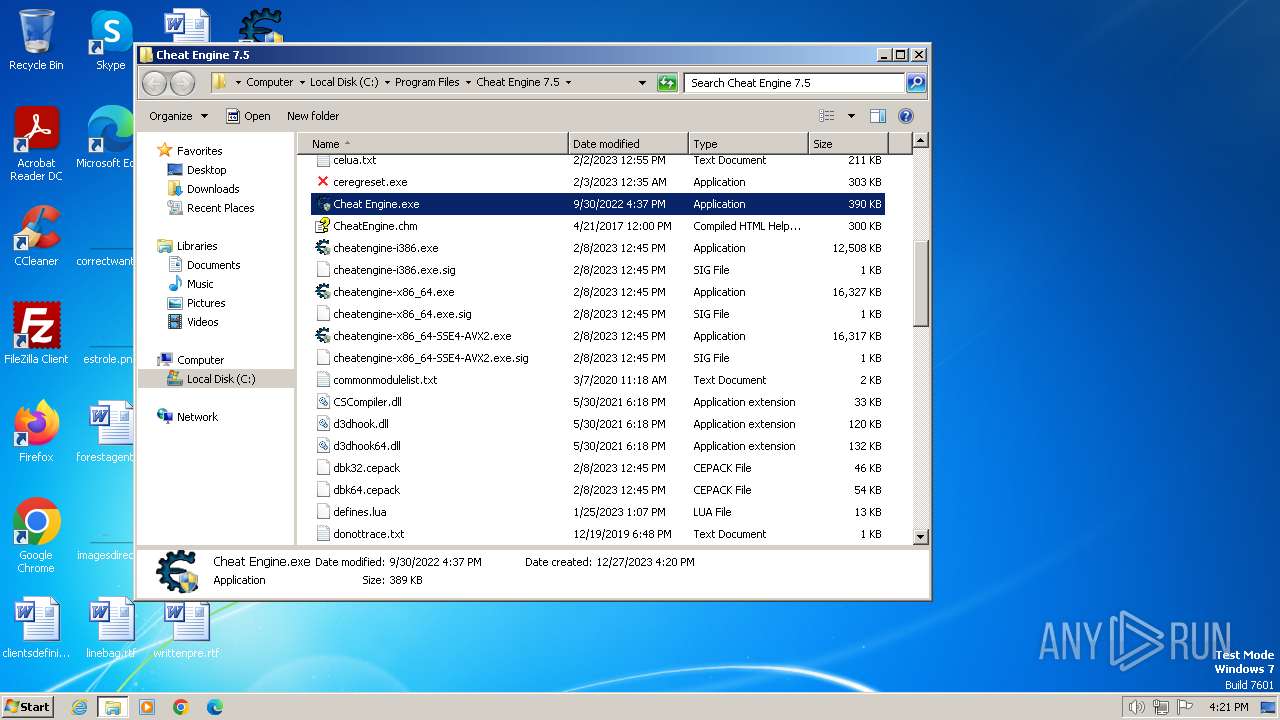Image resolution: width=1280 pixels, height=720 pixels.
Task: Open address bar history dropdown
Action: pyautogui.click(x=642, y=83)
